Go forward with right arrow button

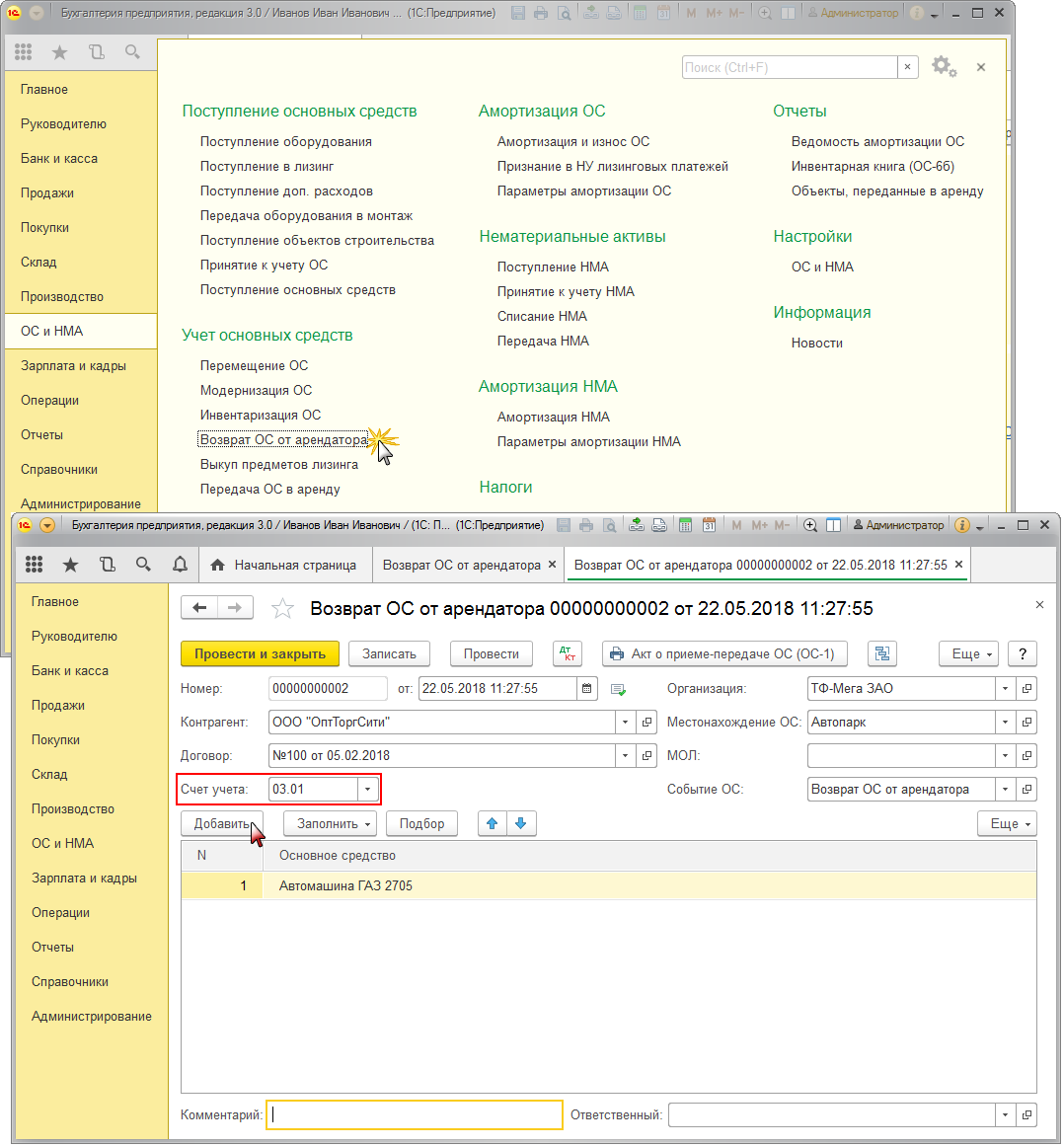[x=235, y=608]
